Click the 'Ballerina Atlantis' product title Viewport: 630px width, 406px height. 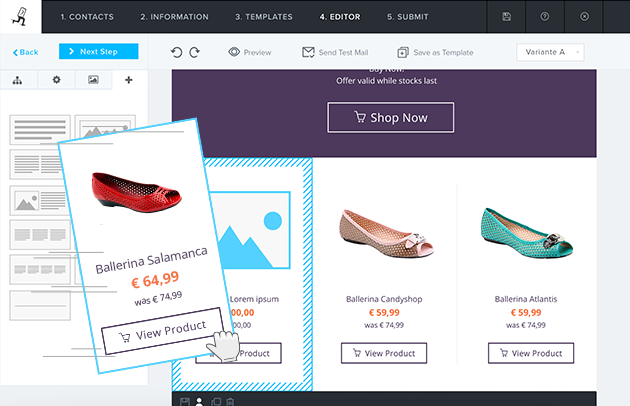(526, 299)
